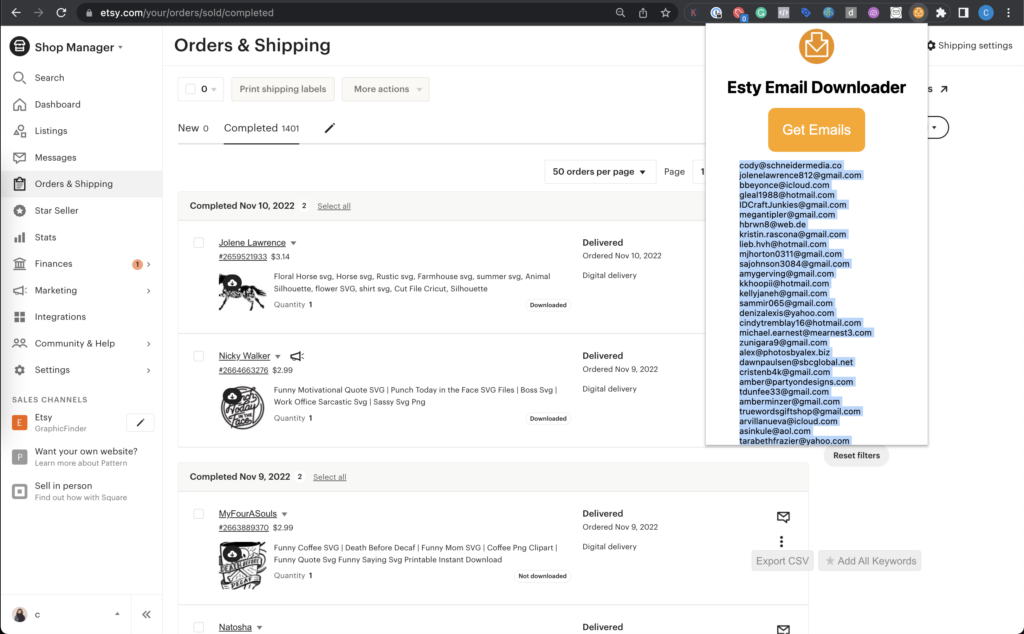Click the page number input field
This screenshot has width=1024, height=634.
(x=698, y=172)
